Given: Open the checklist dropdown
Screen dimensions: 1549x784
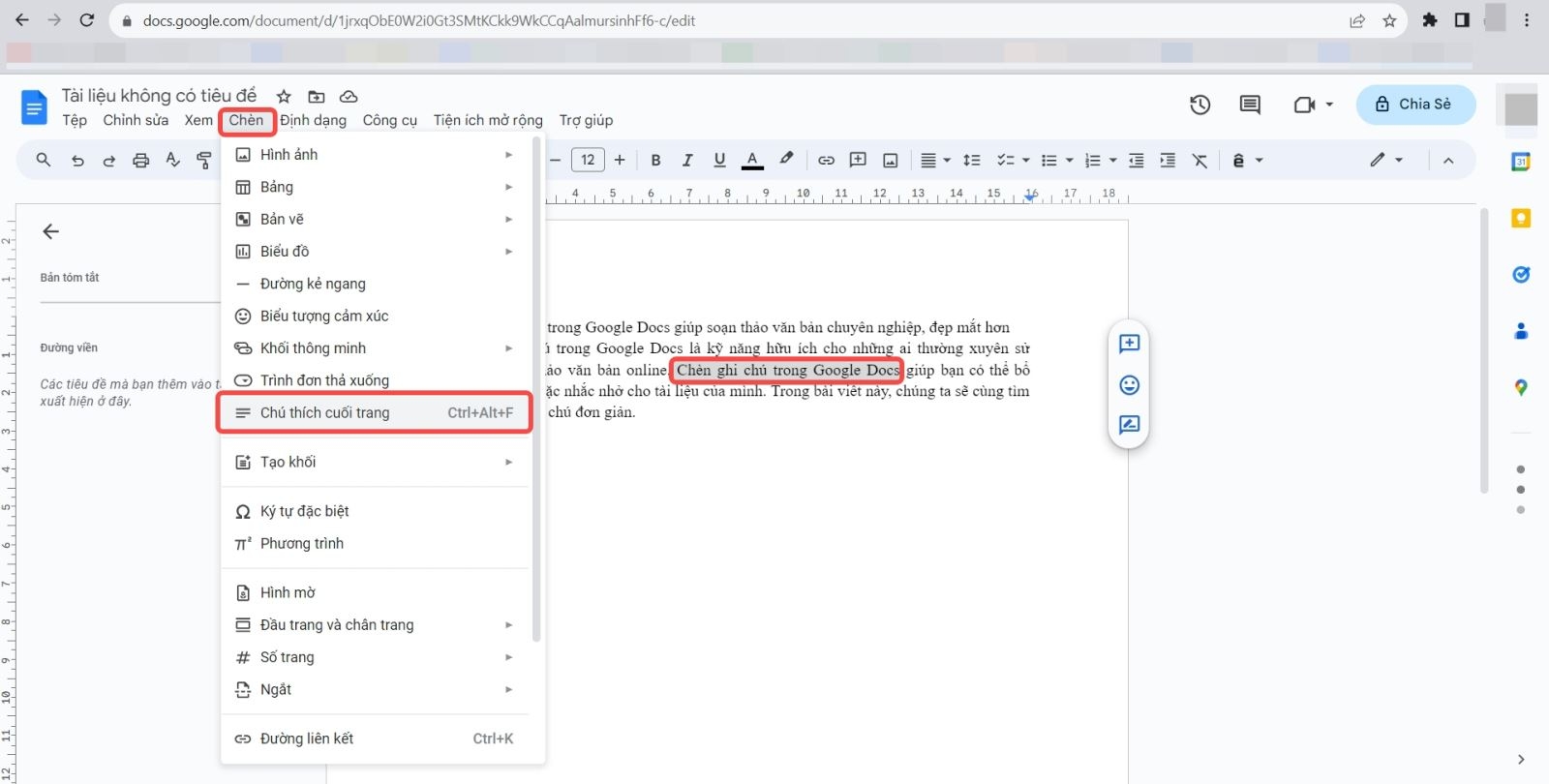Looking at the screenshot, I should 1014,161.
